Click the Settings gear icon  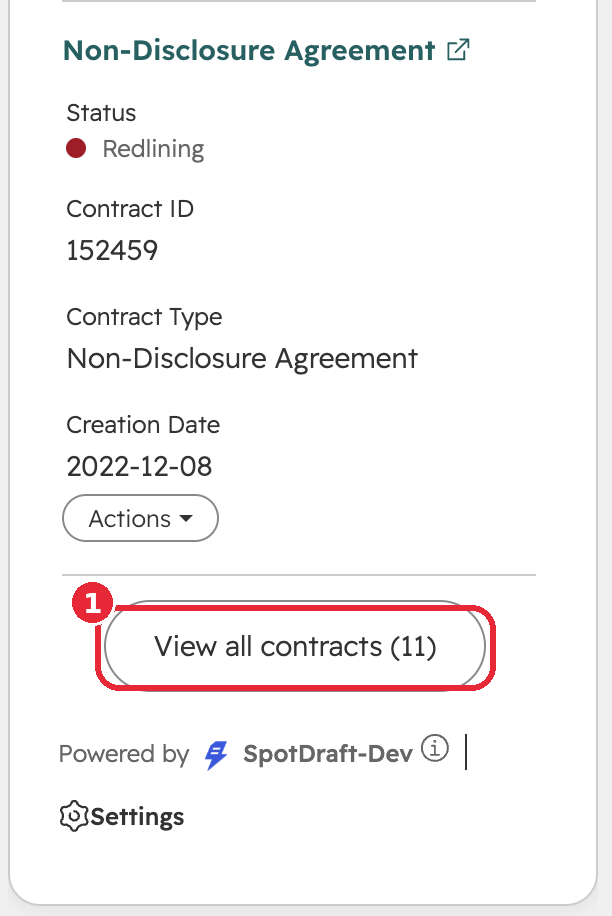click(74, 816)
